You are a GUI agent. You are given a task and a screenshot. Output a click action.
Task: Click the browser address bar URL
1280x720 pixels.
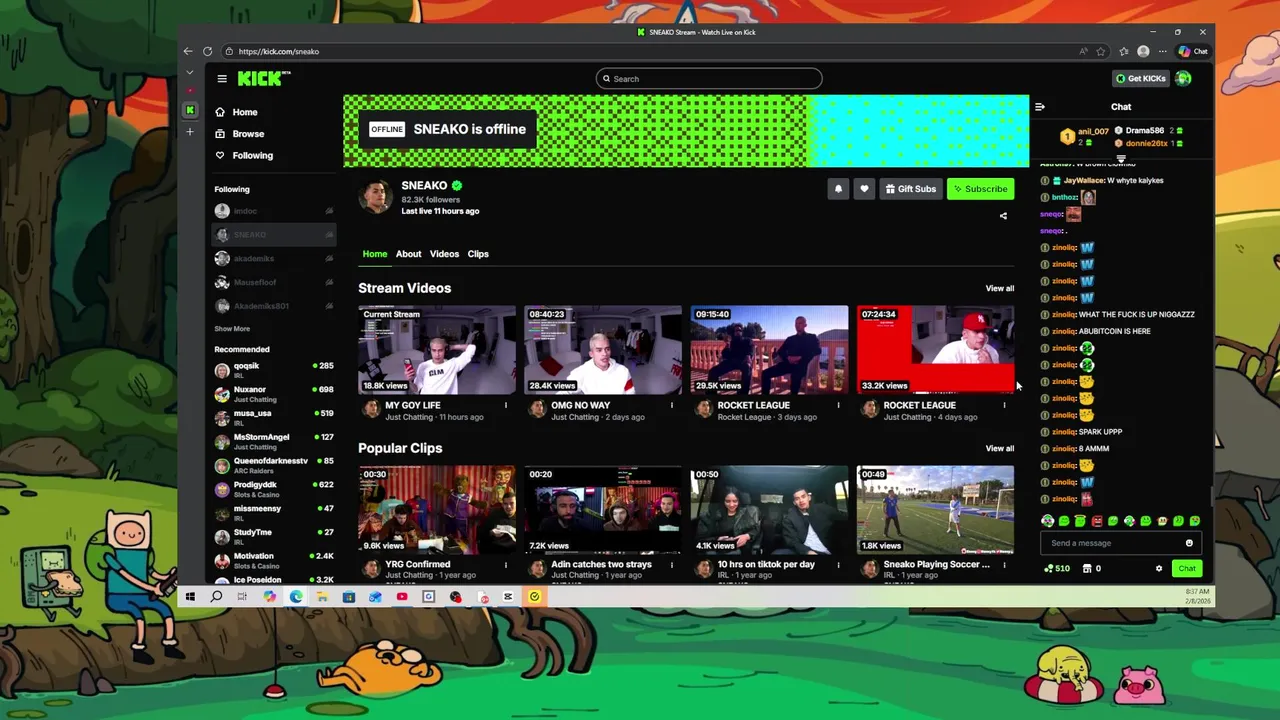[279, 51]
